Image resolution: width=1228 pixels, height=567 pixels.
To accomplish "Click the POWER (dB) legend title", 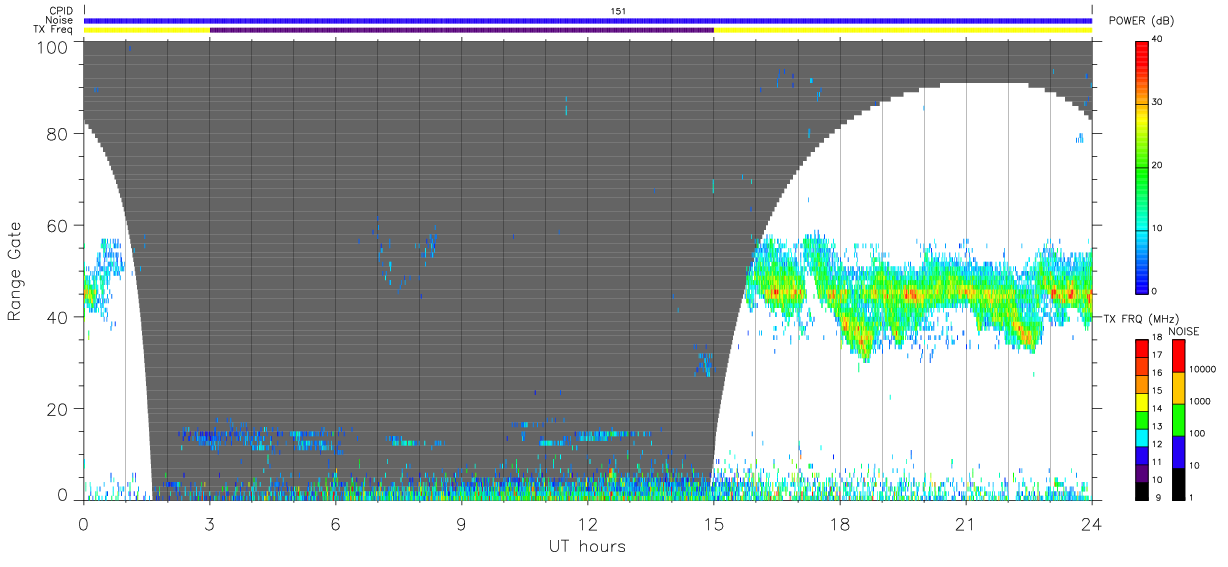I will [x=1141, y=21].
